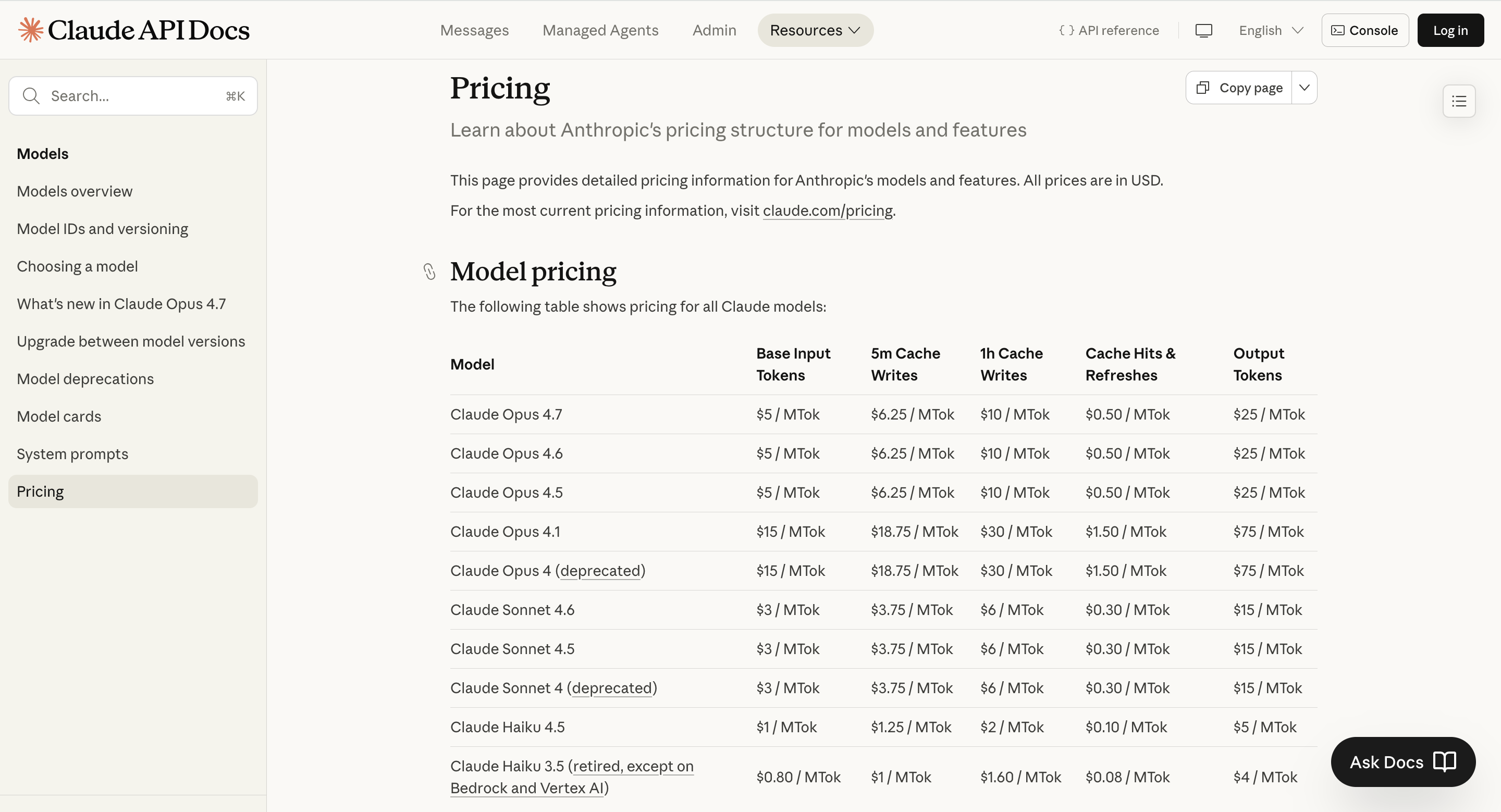Select the Claude Opus 4.6 row name
1501x812 pixels.
point(507,453)
